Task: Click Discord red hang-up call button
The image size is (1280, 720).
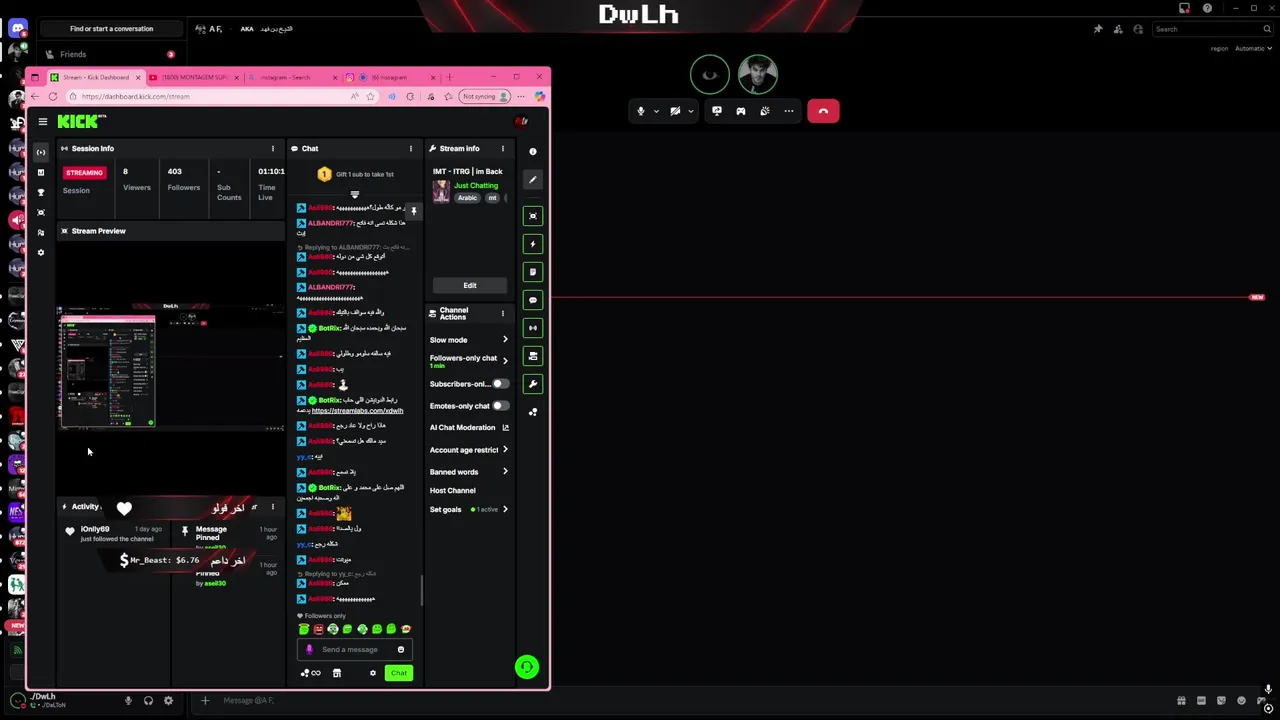Action: pos(823,111)
